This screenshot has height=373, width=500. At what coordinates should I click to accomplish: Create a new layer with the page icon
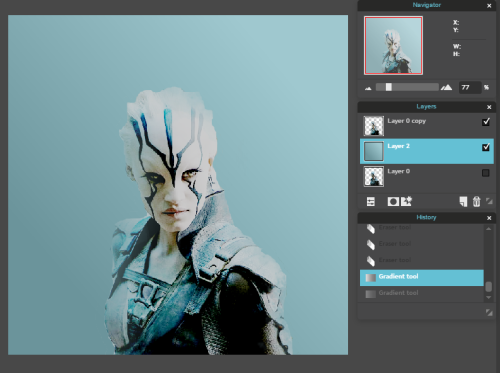point(463,201)
